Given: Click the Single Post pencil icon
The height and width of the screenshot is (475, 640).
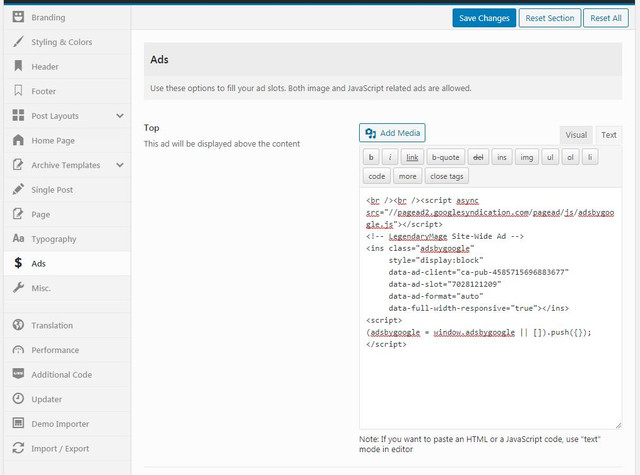Looking at the screenshot, I should coord(18,189).
